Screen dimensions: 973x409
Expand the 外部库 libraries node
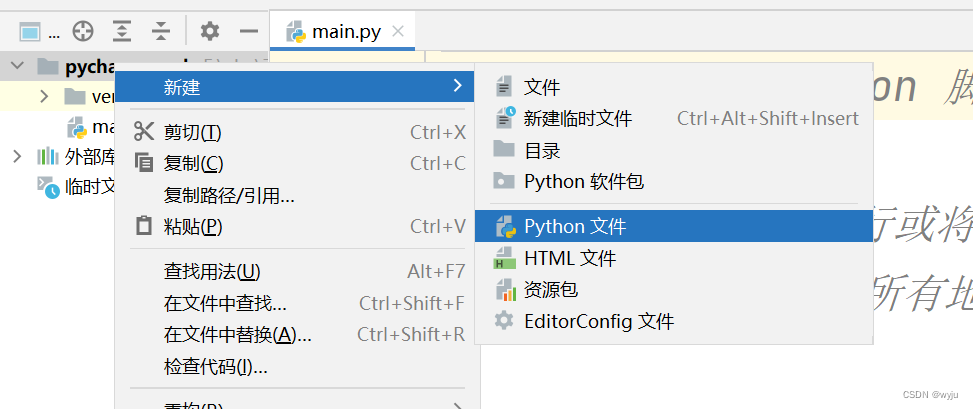17,156
